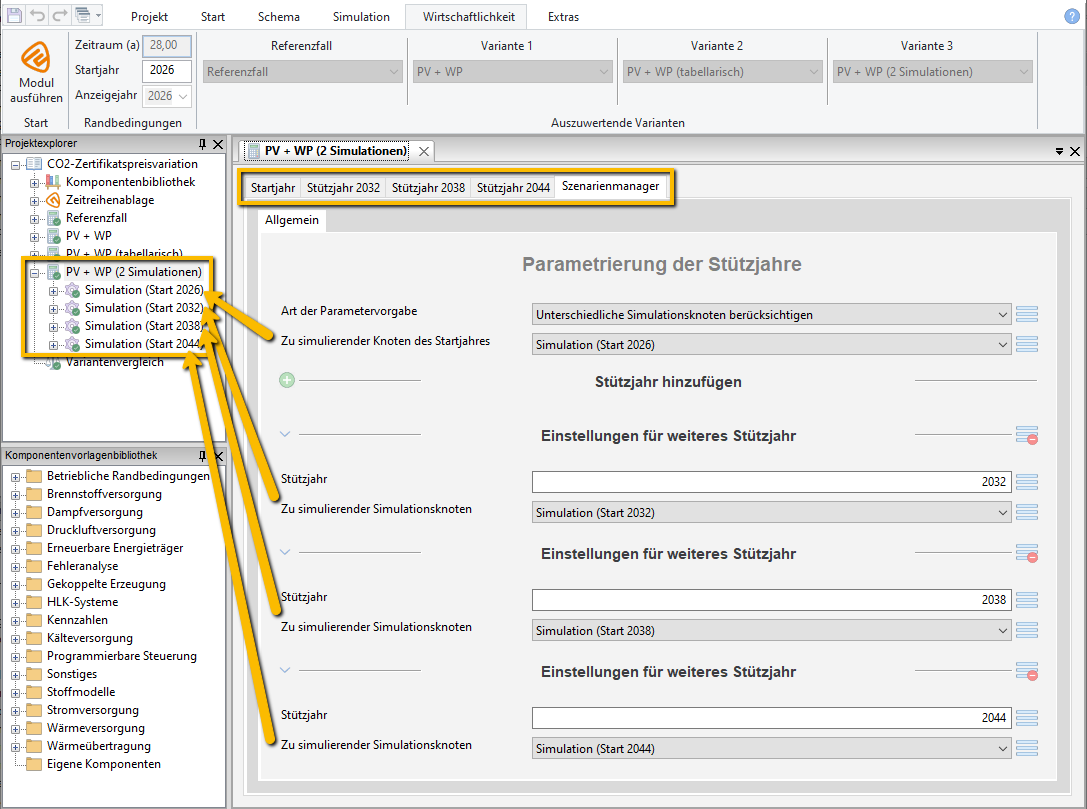Screen dimensions: 1087x809
Task: Remove the Stützjahr 2038 settings block
Action: click(1027, 553)
